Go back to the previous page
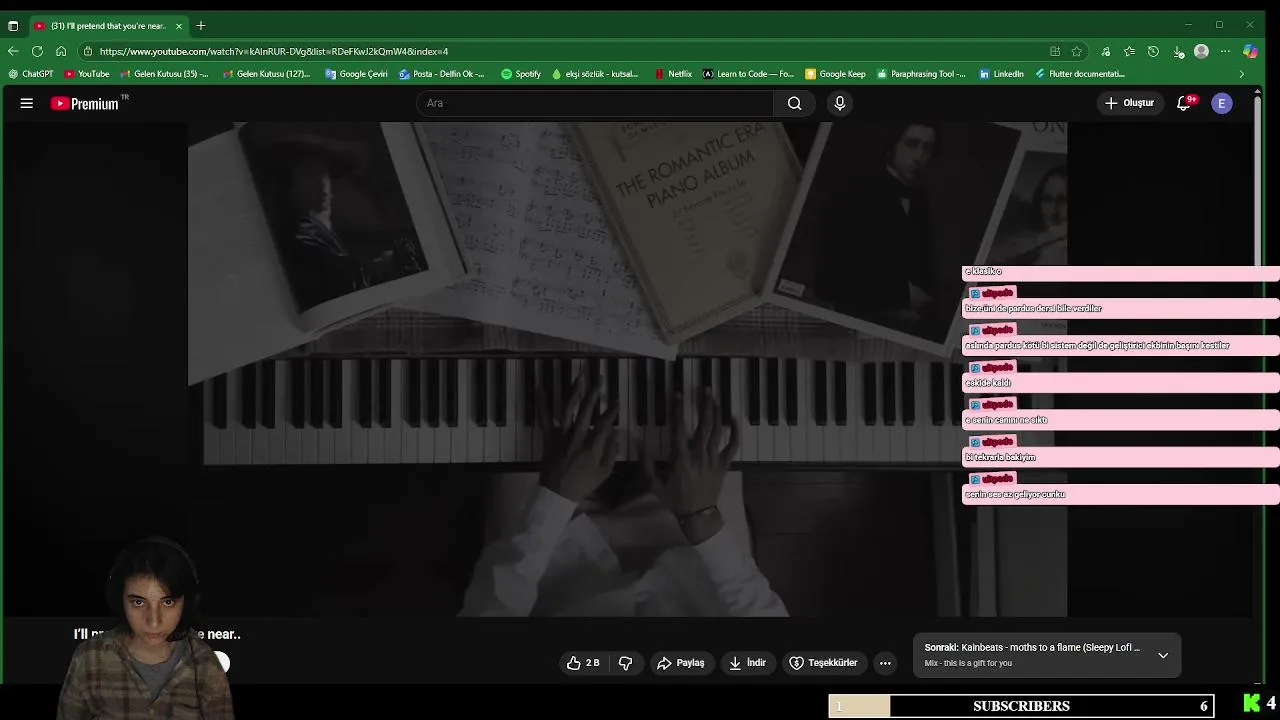 pyautogui.click(x=13, y=51)
